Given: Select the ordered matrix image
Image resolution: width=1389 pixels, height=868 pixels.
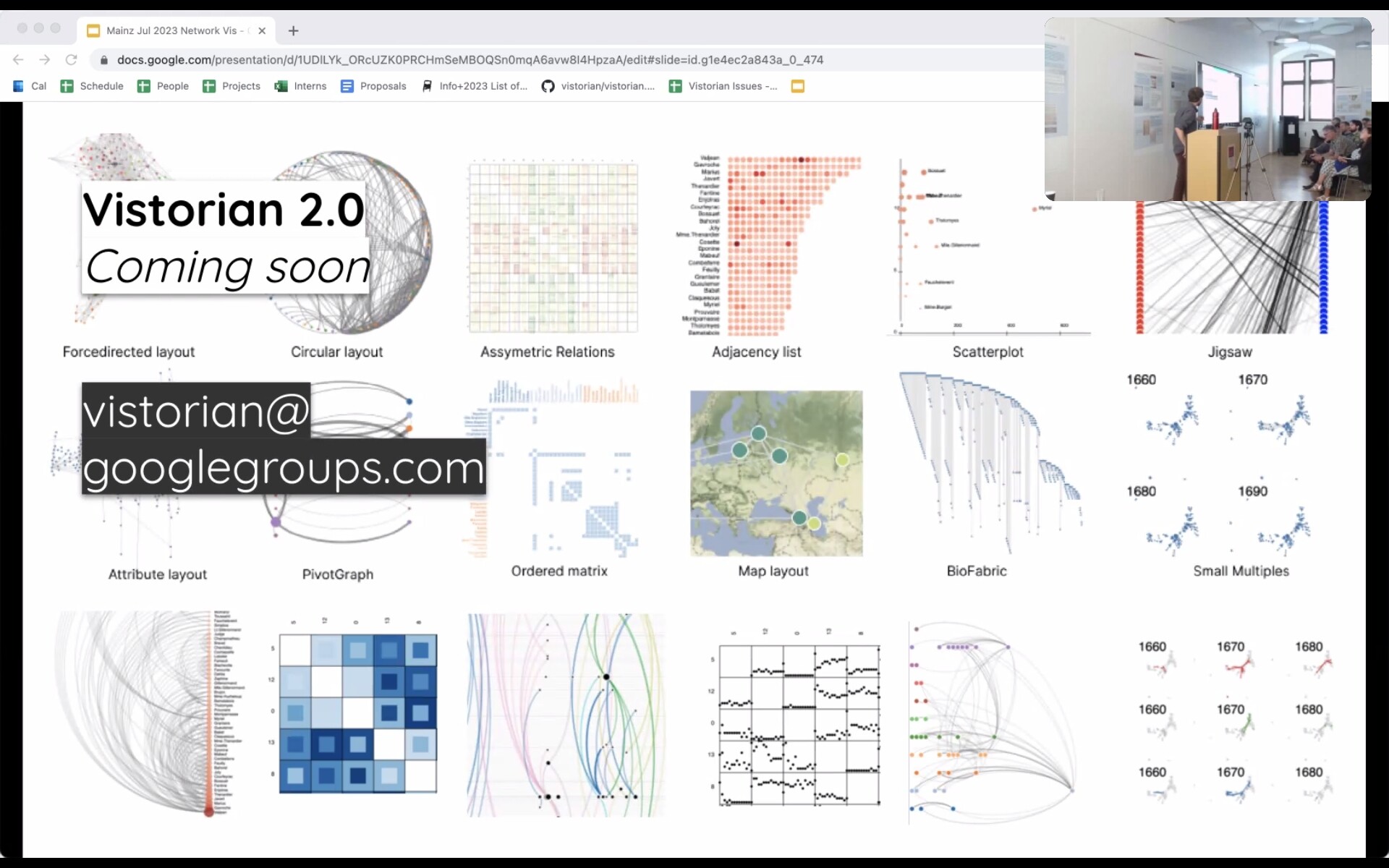Looking at the screenshot, I should click(x=552, y=468).
